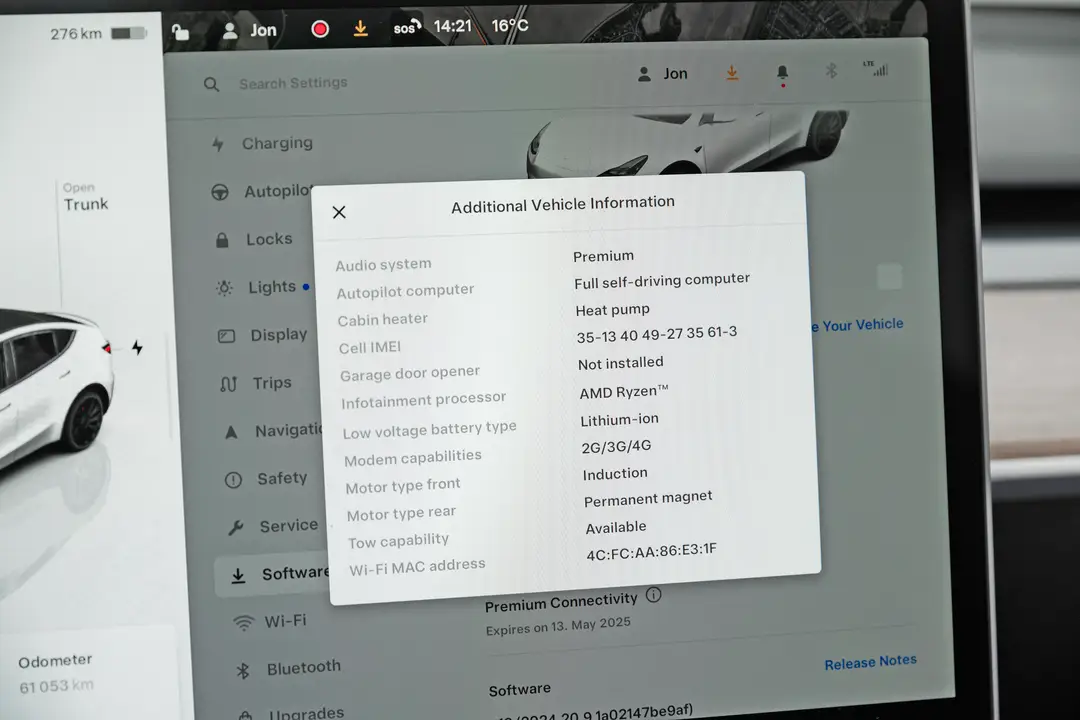
Task: Open the Jon profile in settings header
Action: click(663, 74)
